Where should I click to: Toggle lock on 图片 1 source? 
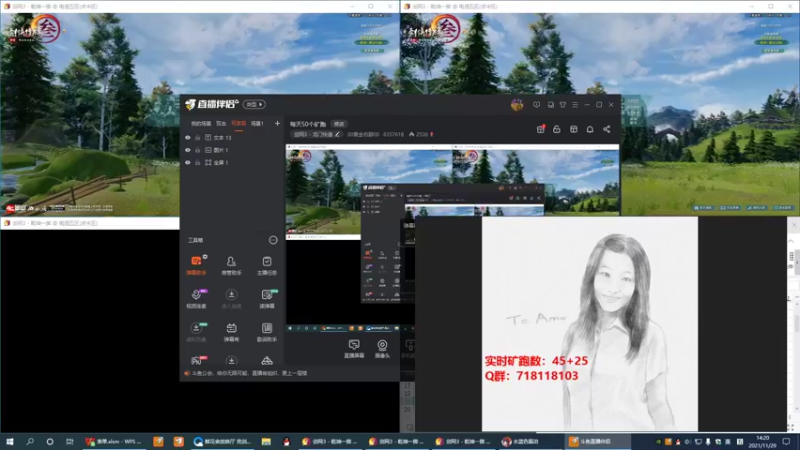click(x=198, y=150)
